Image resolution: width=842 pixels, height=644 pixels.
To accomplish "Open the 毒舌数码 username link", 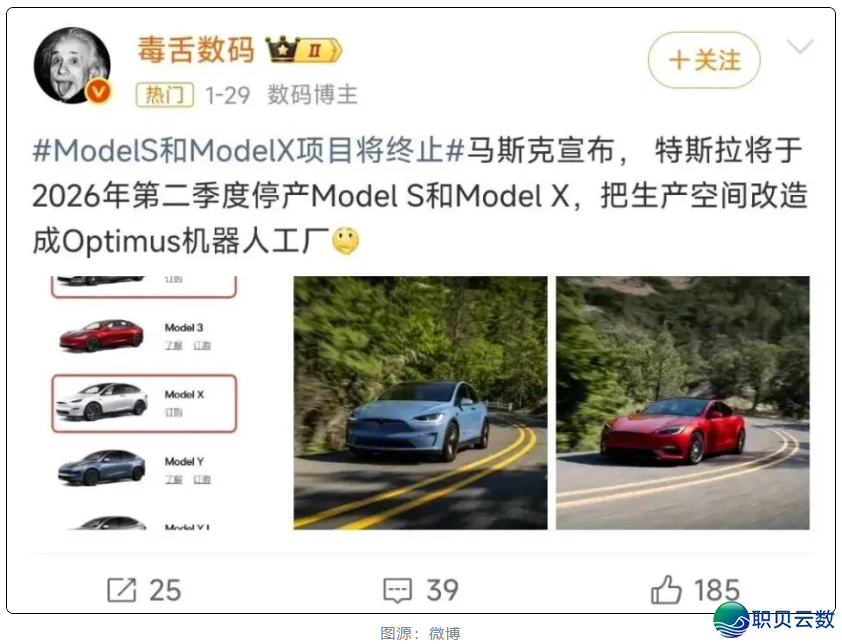I will click(x=195, y=50).
